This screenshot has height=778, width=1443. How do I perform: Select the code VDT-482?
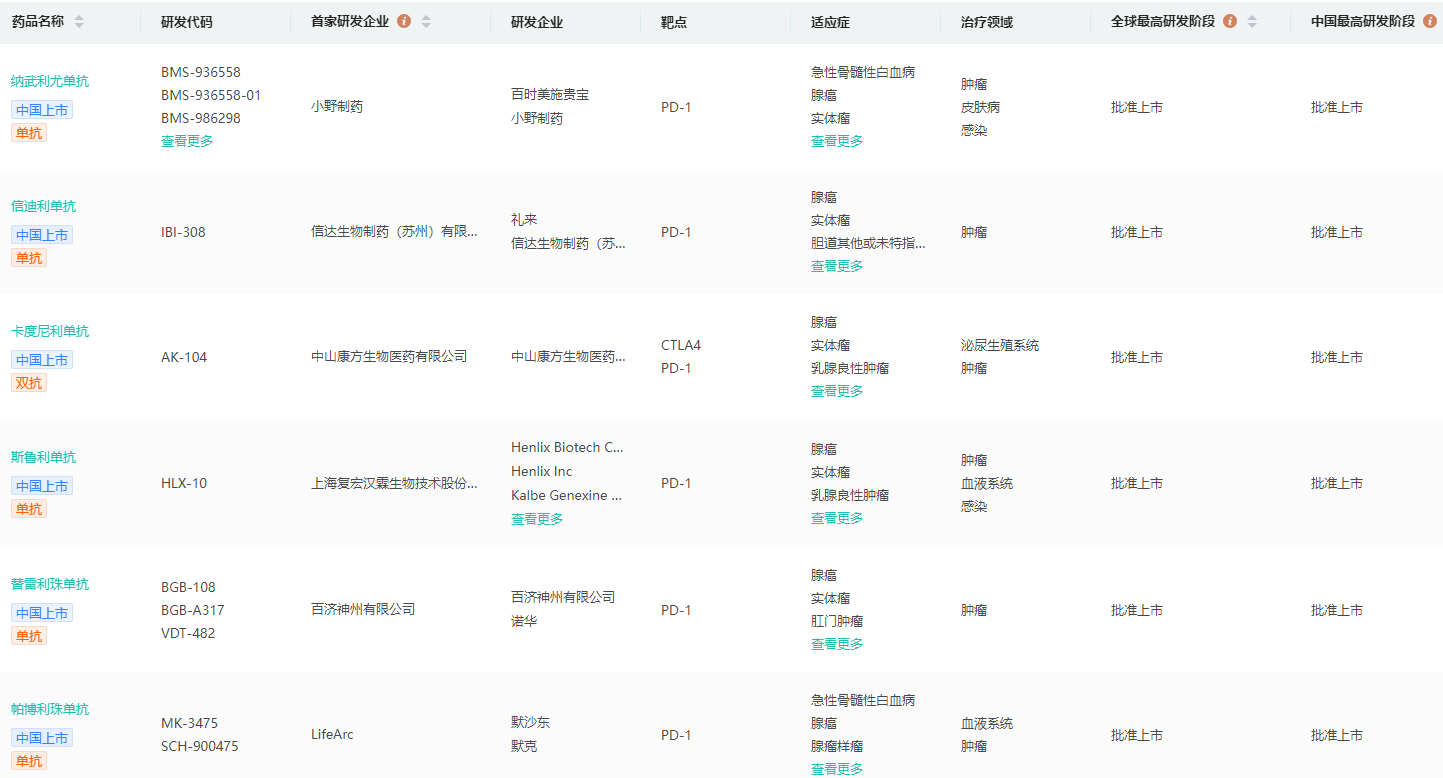tap(188, 633)
